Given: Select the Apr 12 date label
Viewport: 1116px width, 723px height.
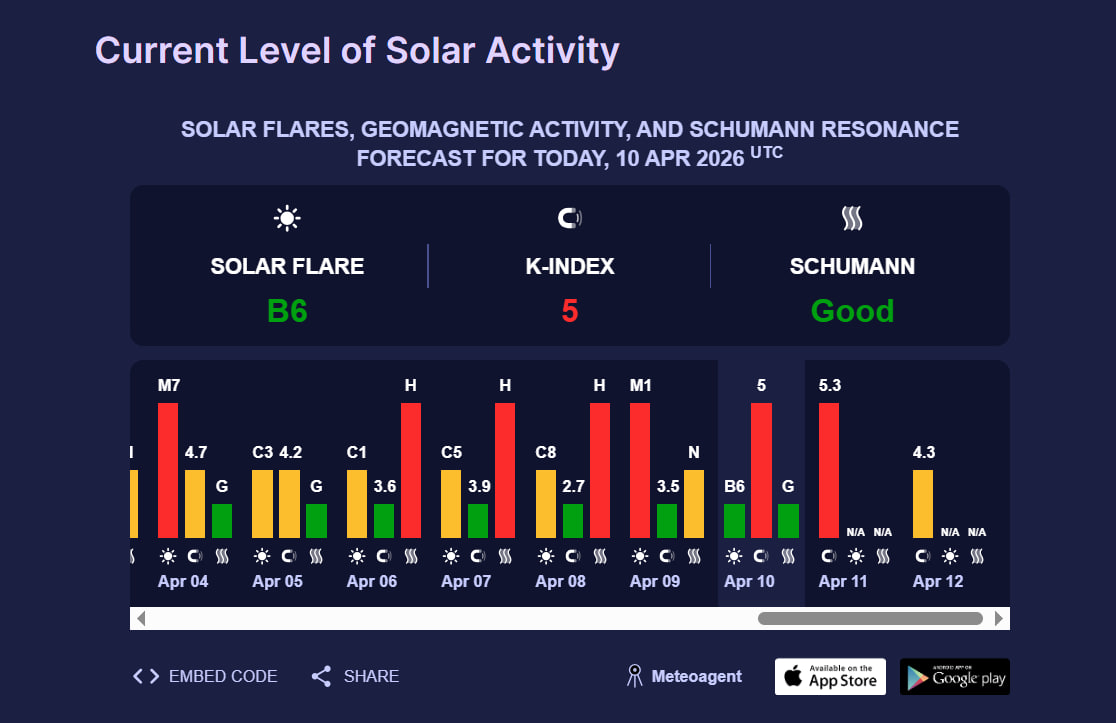Looking at the screenshot, I should (x=938, y=581).
